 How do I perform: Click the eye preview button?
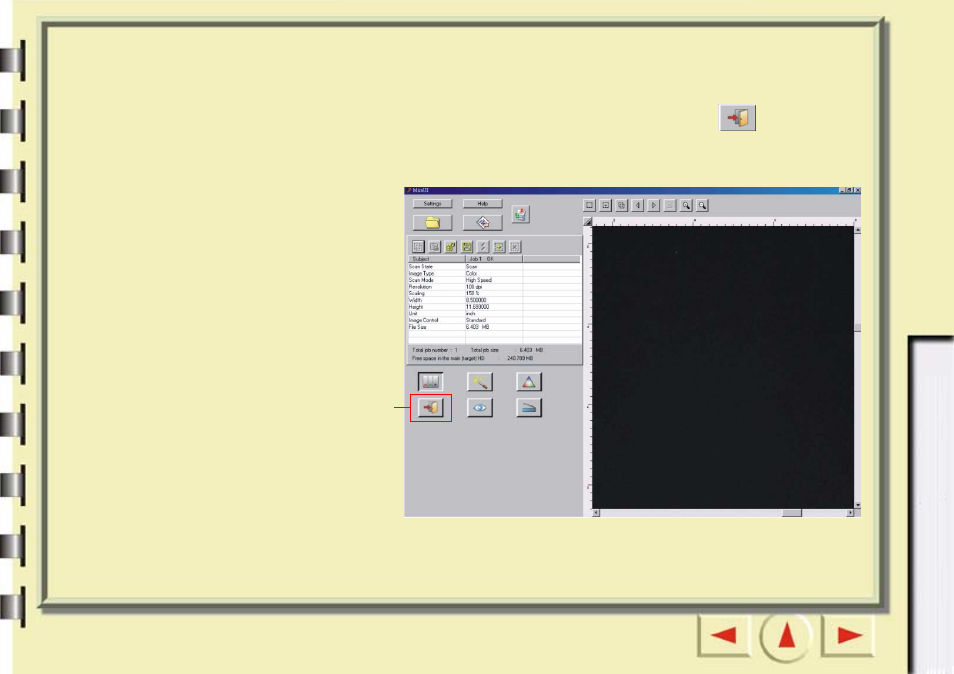point(479,408)
